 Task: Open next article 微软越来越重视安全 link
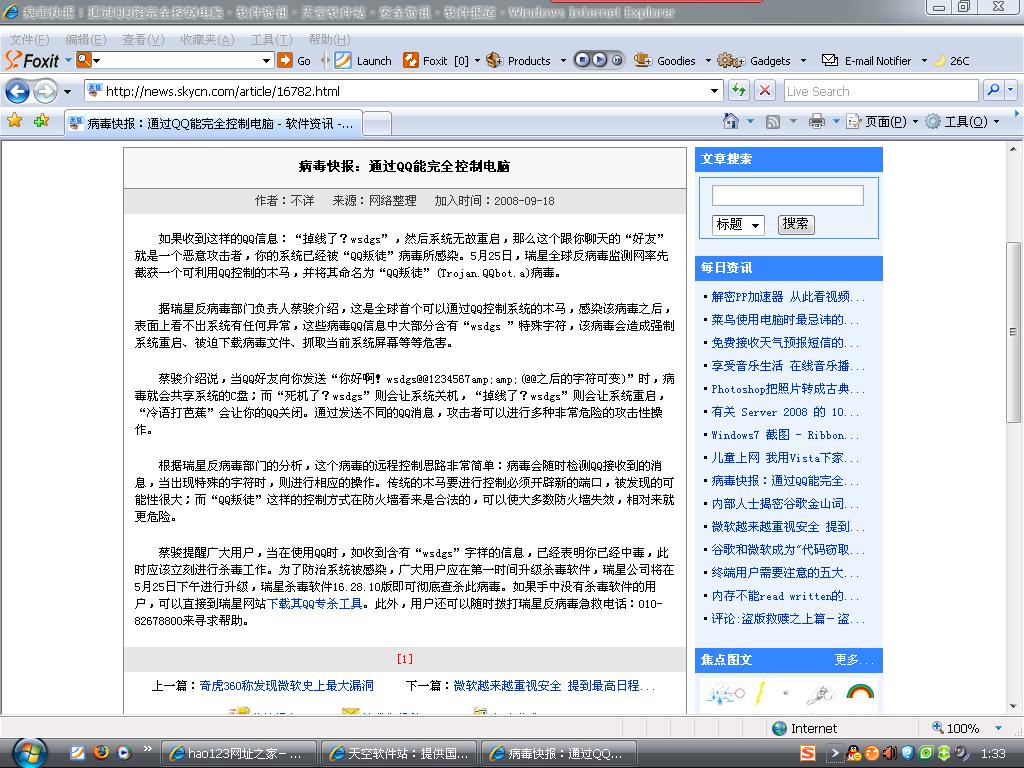(x=554, y=685)
